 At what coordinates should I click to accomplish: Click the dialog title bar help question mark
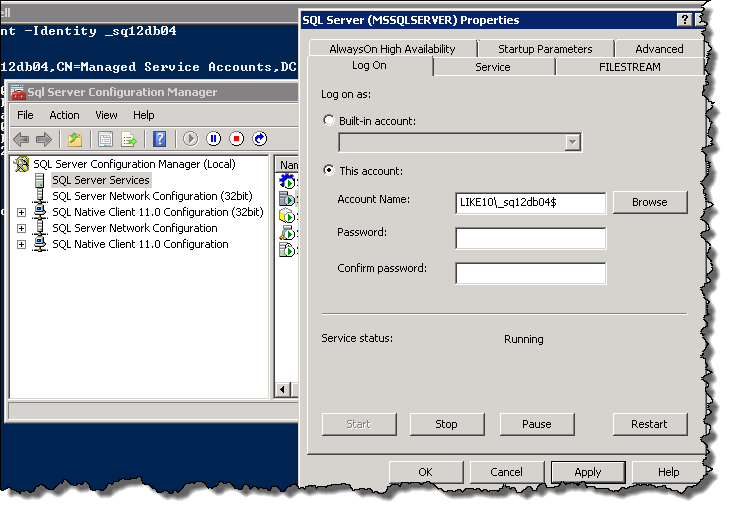[684, 20]
